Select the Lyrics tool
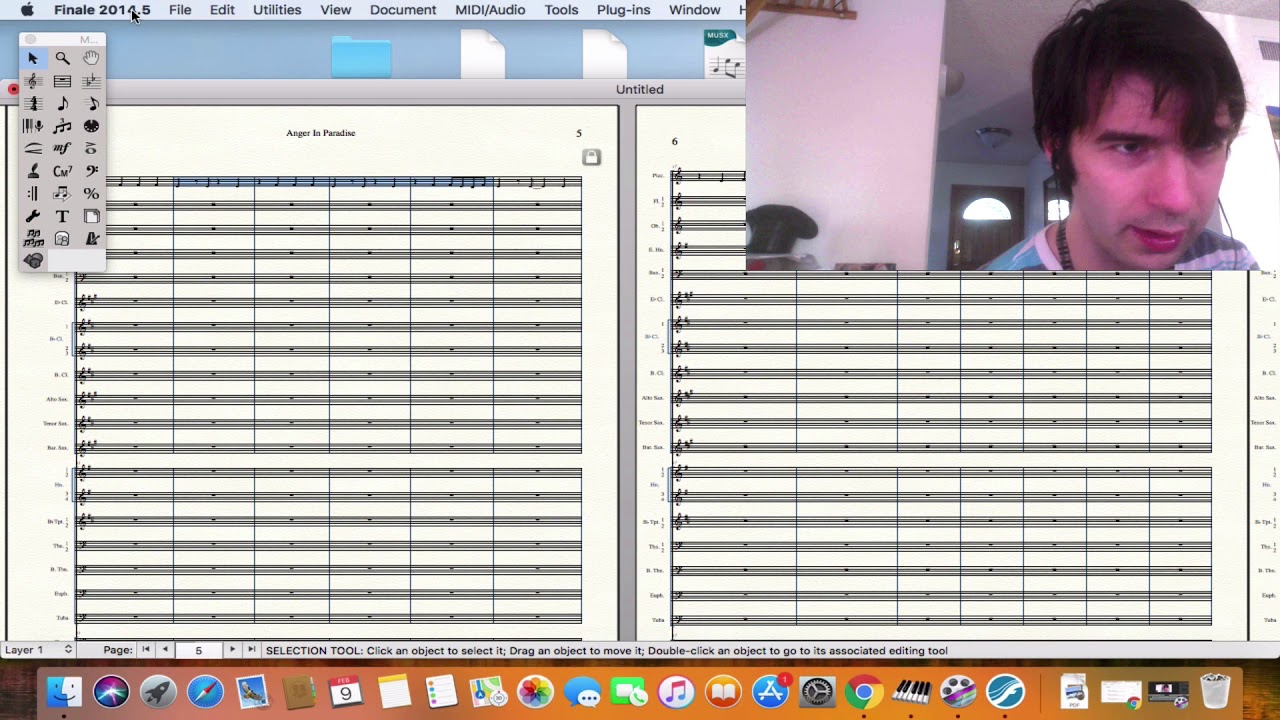Screen dimensions: 1280x720 click(33, 171)
